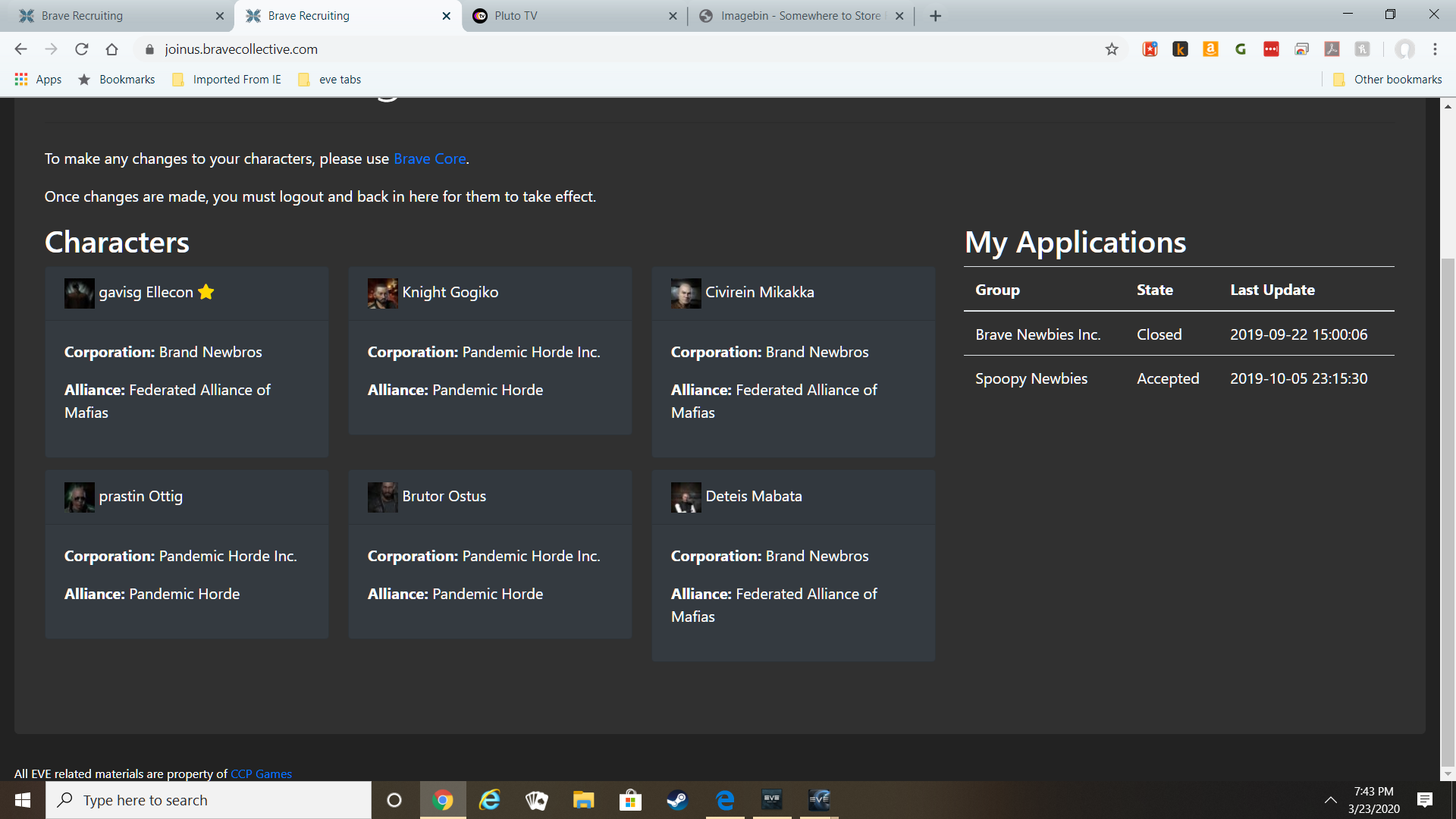Click gavisg Ellecon character portrait
The width and height of the screenshot is (1456, 819).
tap(79, 293)
